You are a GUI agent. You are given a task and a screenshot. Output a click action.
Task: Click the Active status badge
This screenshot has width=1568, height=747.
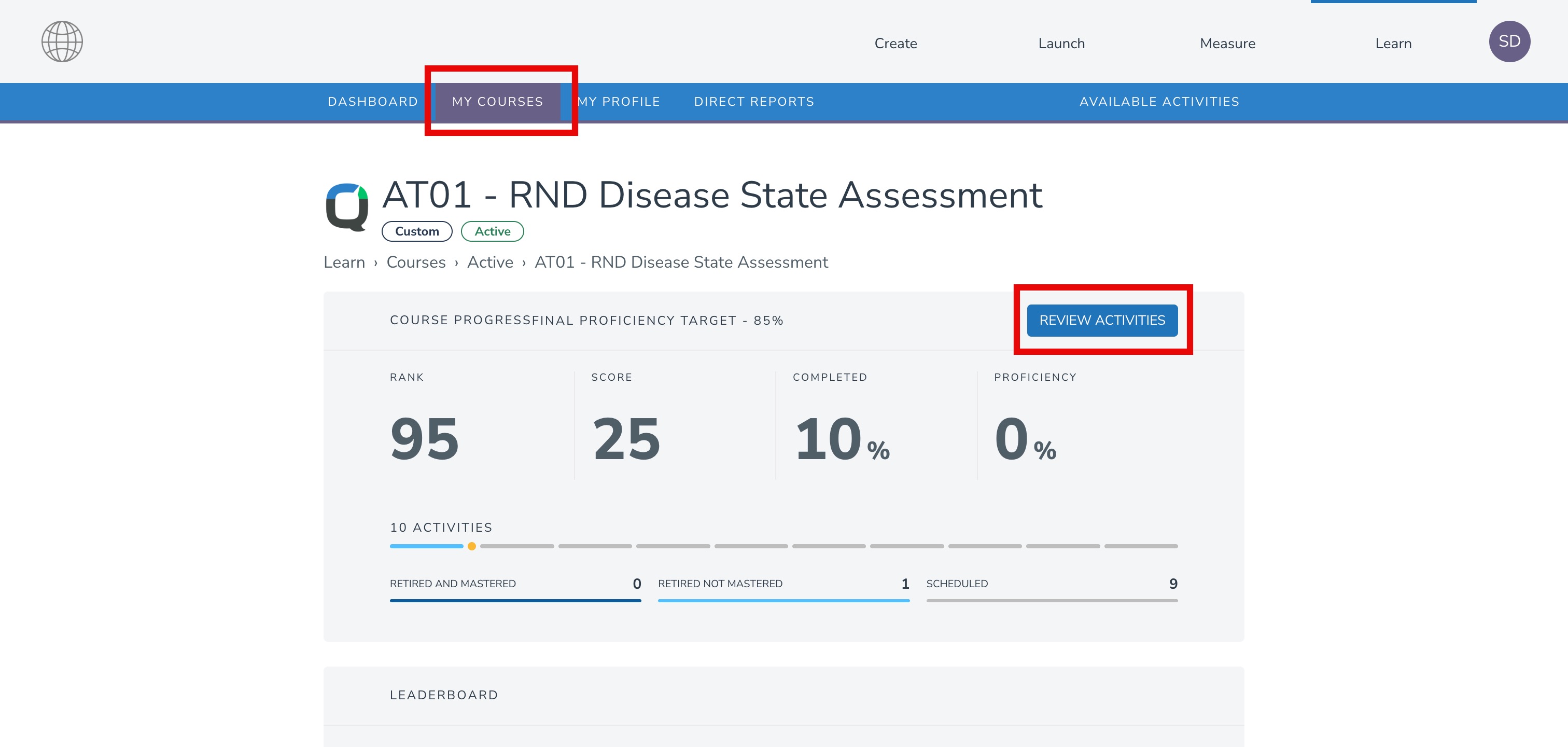[493, 231]
